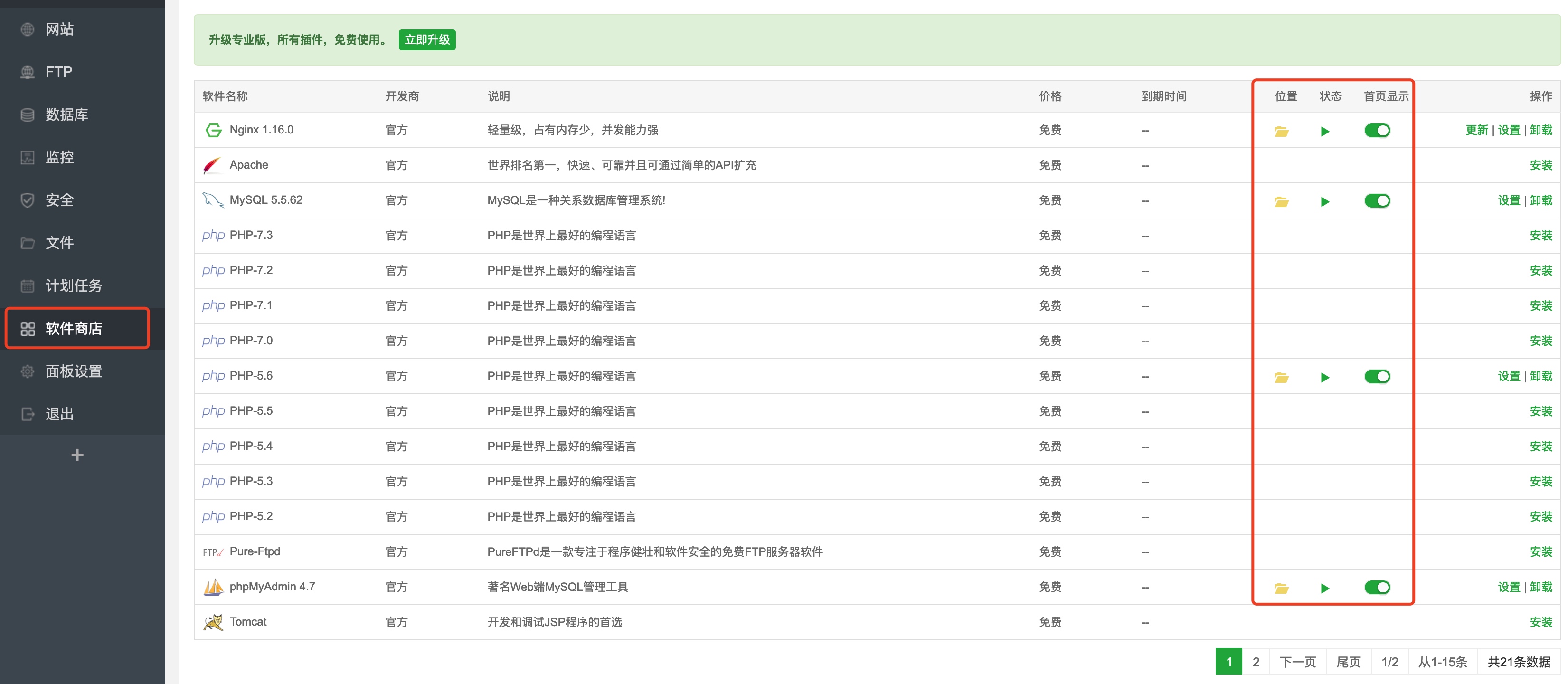Click the Tomcat cat logo icon
The height and width of the screenshot is (684, 1568).
coord(213,622)
